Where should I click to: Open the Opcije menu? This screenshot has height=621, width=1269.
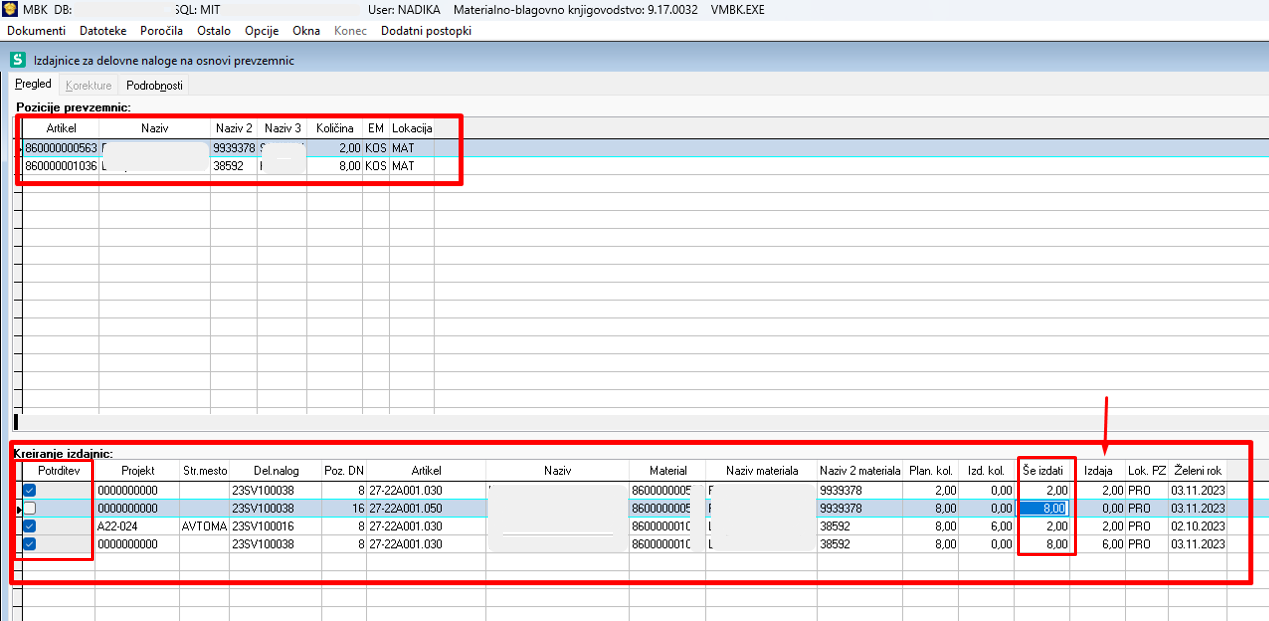[x=261, y=31]
